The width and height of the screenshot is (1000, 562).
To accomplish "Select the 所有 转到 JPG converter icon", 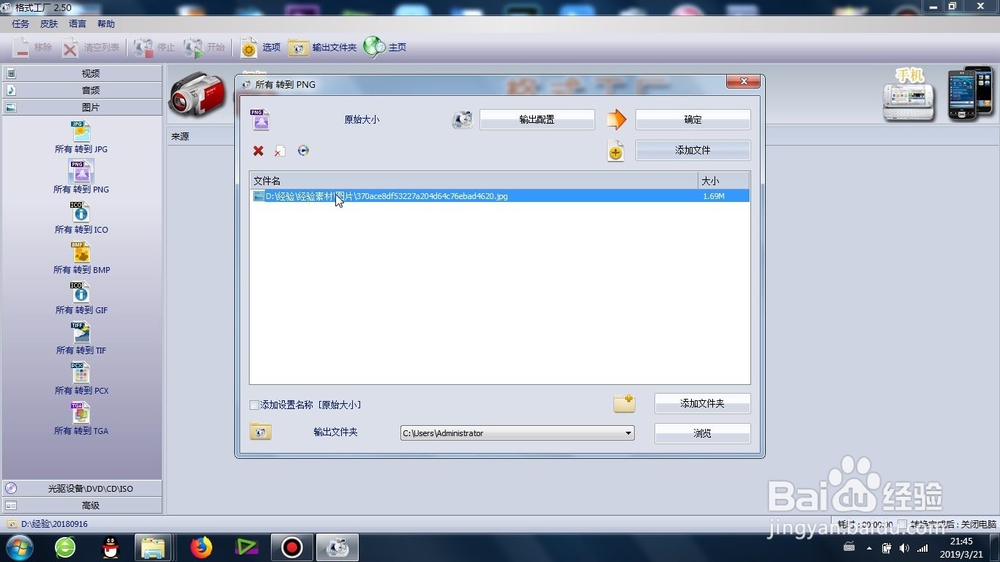I will click(x=81, y=131).
